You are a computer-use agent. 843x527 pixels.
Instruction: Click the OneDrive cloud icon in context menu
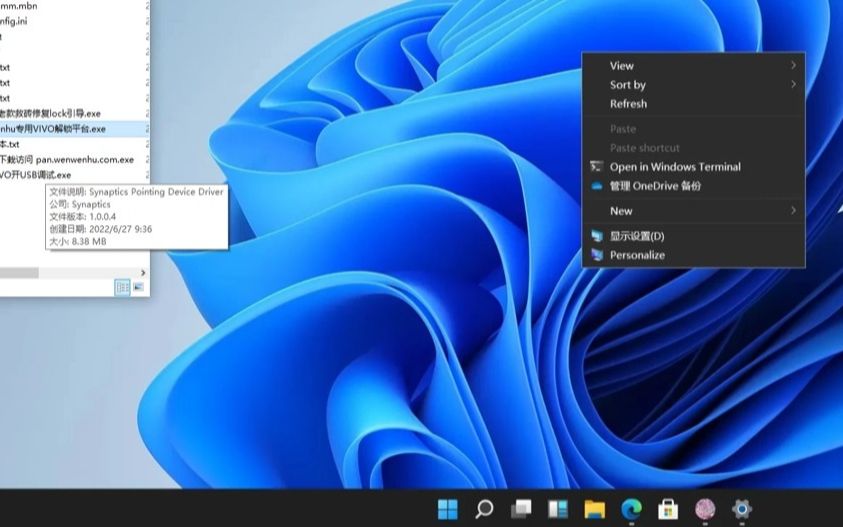click(596, 186)
